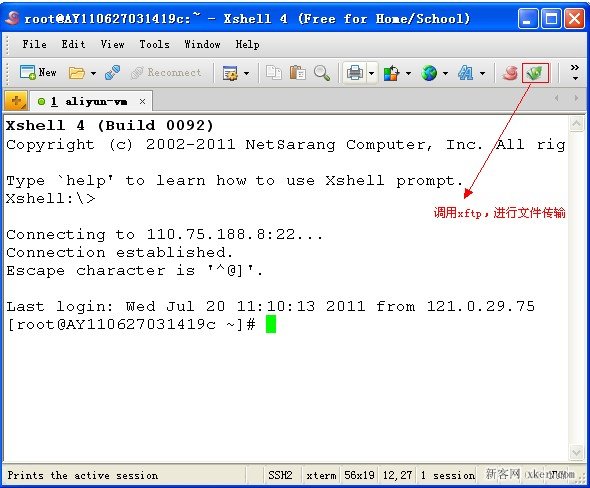Click at the terminal prompt cursor
The height and width of the screenshot is (488, 590).
click(x=271, y=324)
